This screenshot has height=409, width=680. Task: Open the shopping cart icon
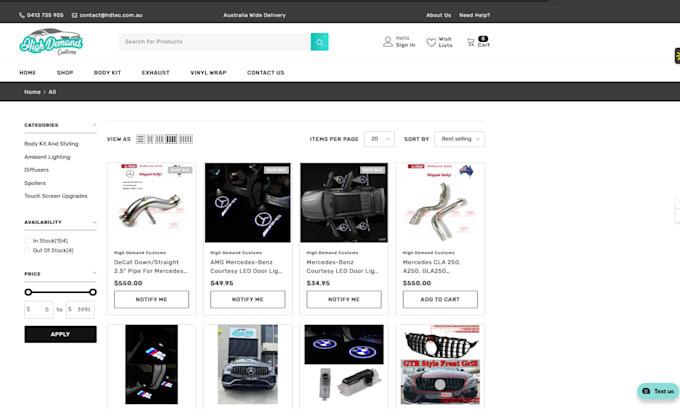[x=471, y=42]
